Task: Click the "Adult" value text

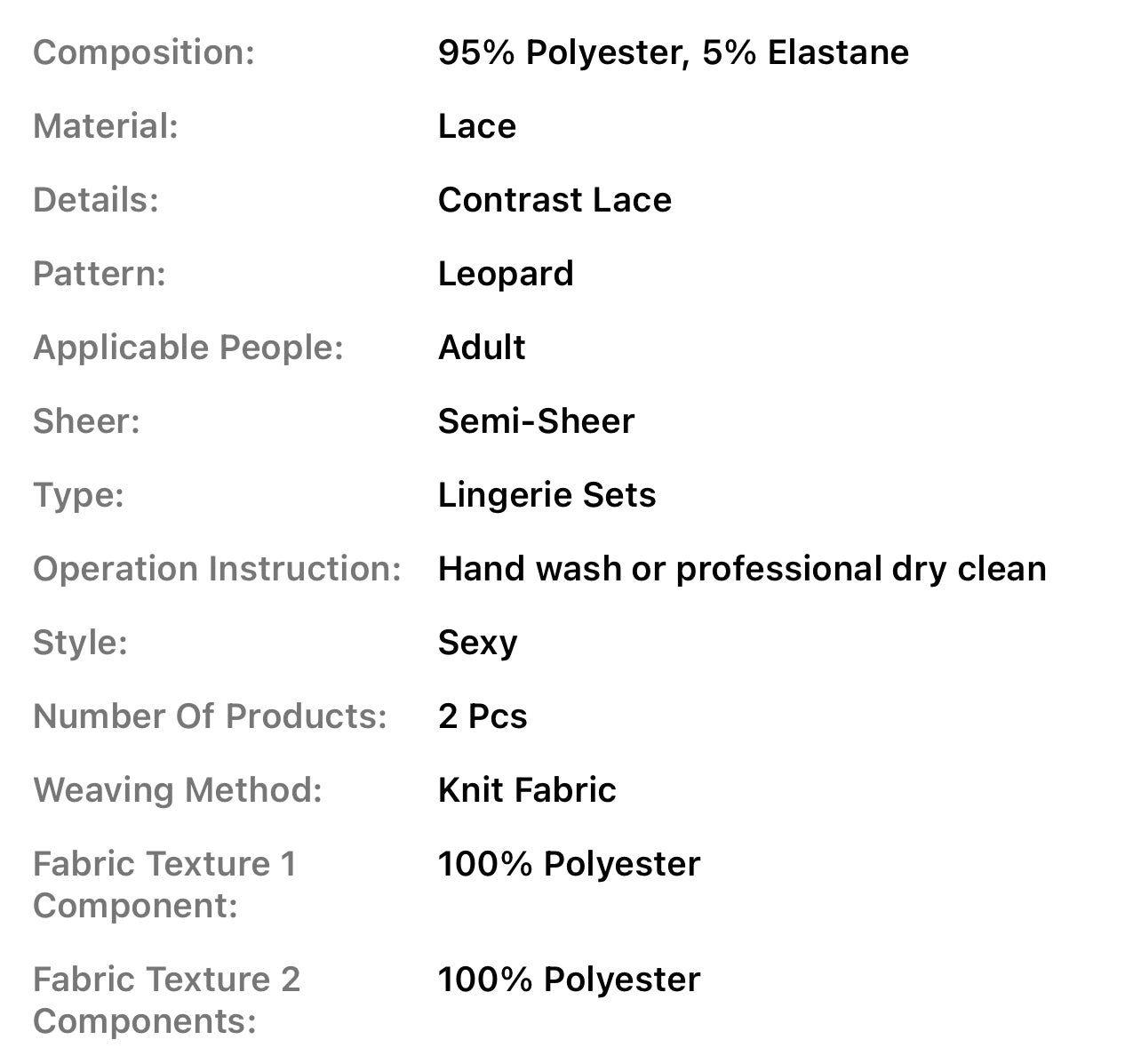Action: pos(482,348)
